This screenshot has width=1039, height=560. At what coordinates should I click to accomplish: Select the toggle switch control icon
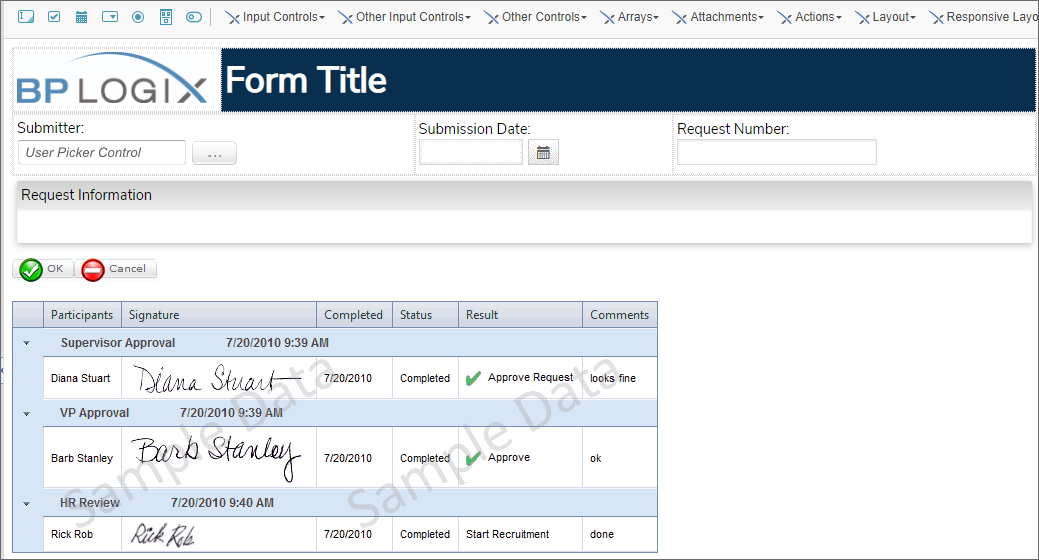(x=194, y=17)
